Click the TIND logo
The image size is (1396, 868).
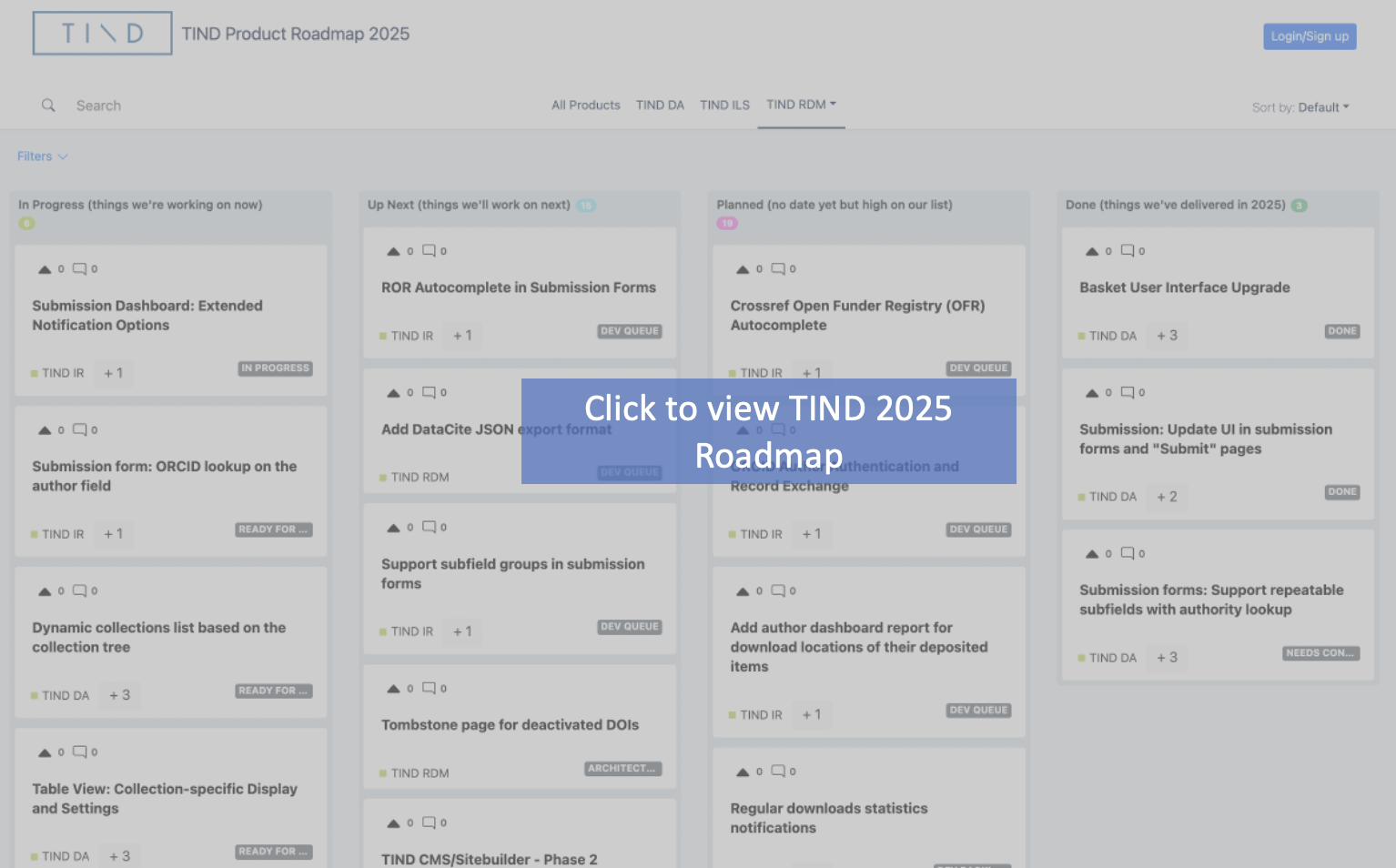(102, 34)
